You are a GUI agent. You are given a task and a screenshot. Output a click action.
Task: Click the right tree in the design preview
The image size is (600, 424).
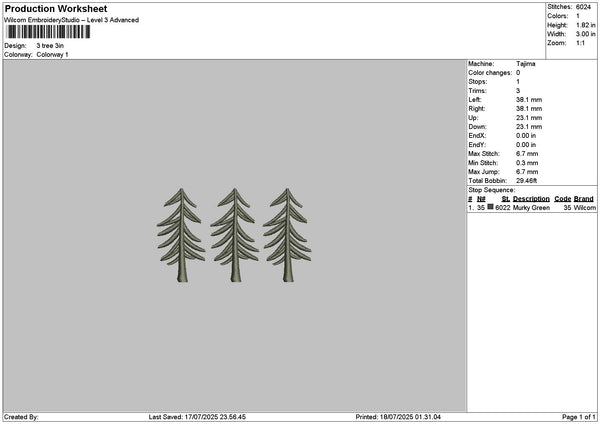pyautogui.click(x=287, y=235)
